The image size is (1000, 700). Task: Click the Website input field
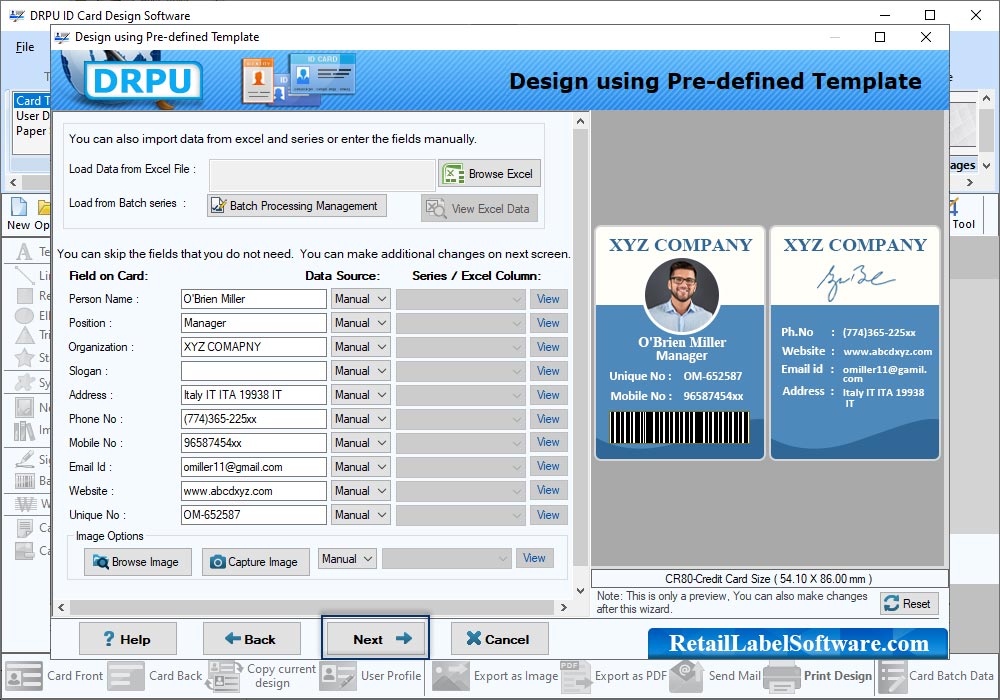point(253,491)
